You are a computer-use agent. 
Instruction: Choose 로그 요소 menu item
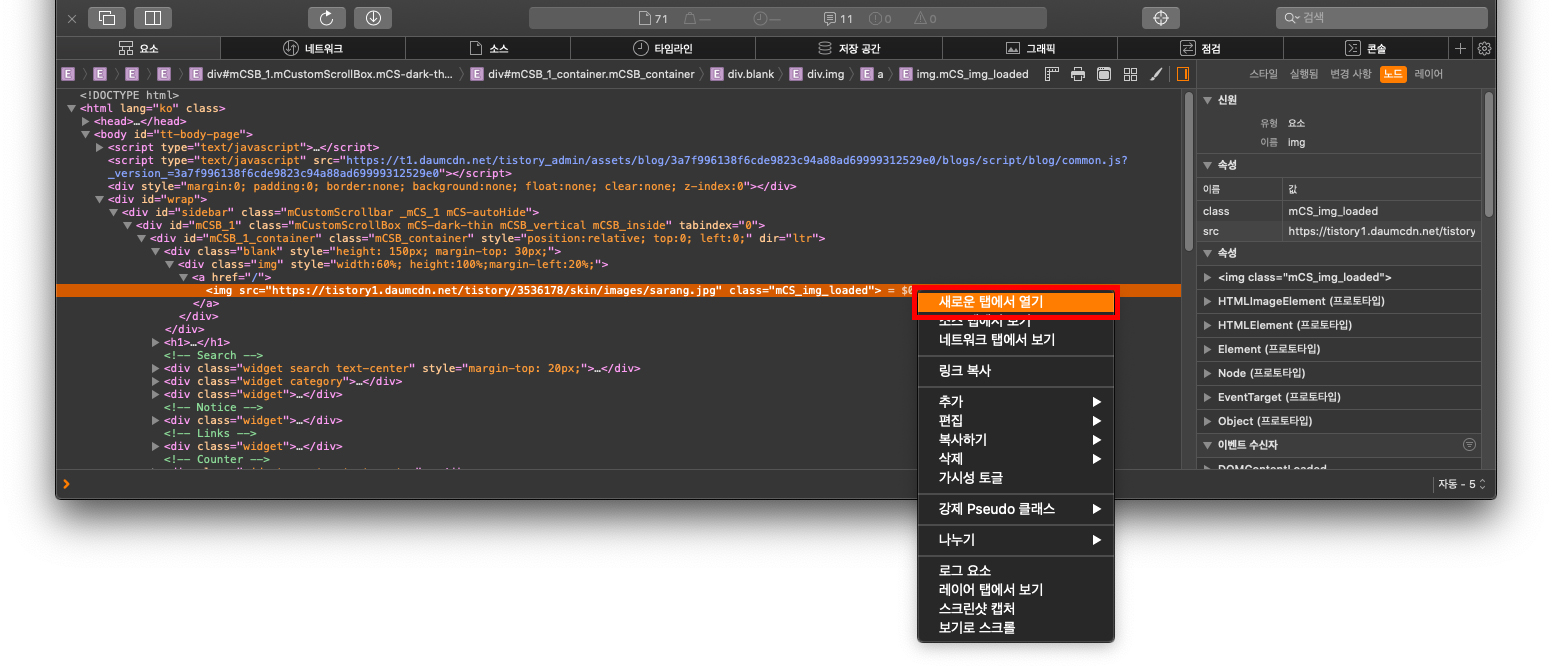click(x=1015, y=570)
